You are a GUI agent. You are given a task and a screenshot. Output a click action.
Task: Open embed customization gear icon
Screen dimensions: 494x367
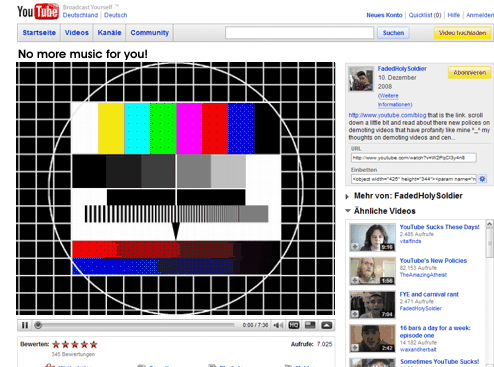482,179
